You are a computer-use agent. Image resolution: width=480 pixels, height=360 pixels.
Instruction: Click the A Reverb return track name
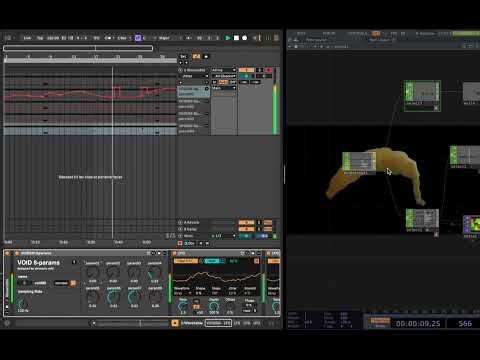click(192, 222)
